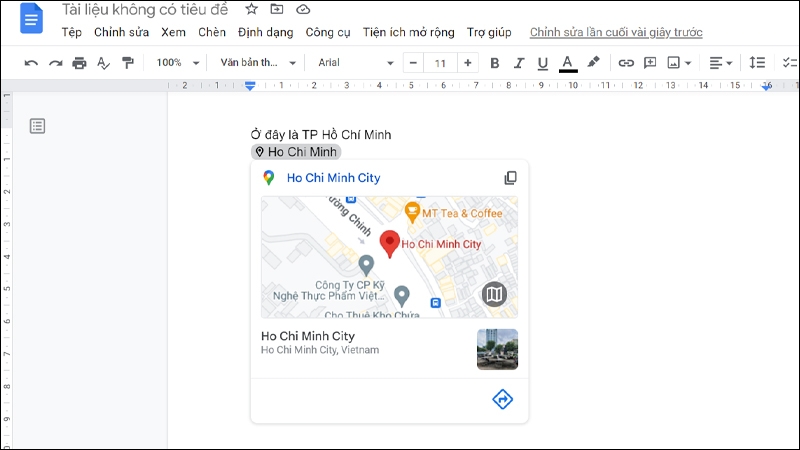Increase font size with plus button
Screen dimensions: 800x450
coord(467,63)
